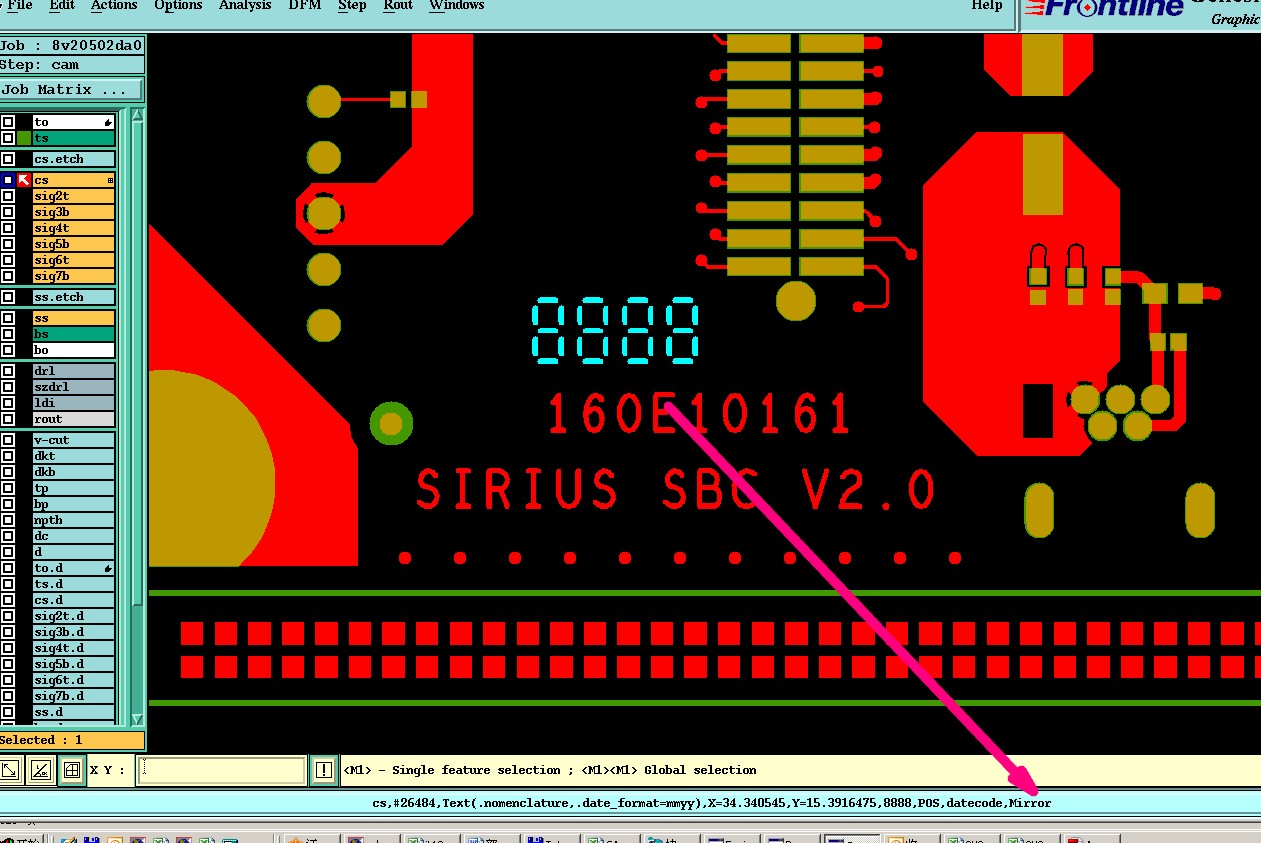Open the Rout menu
This screenshot has width=1261, height=843.
click(x=398, y=5)
